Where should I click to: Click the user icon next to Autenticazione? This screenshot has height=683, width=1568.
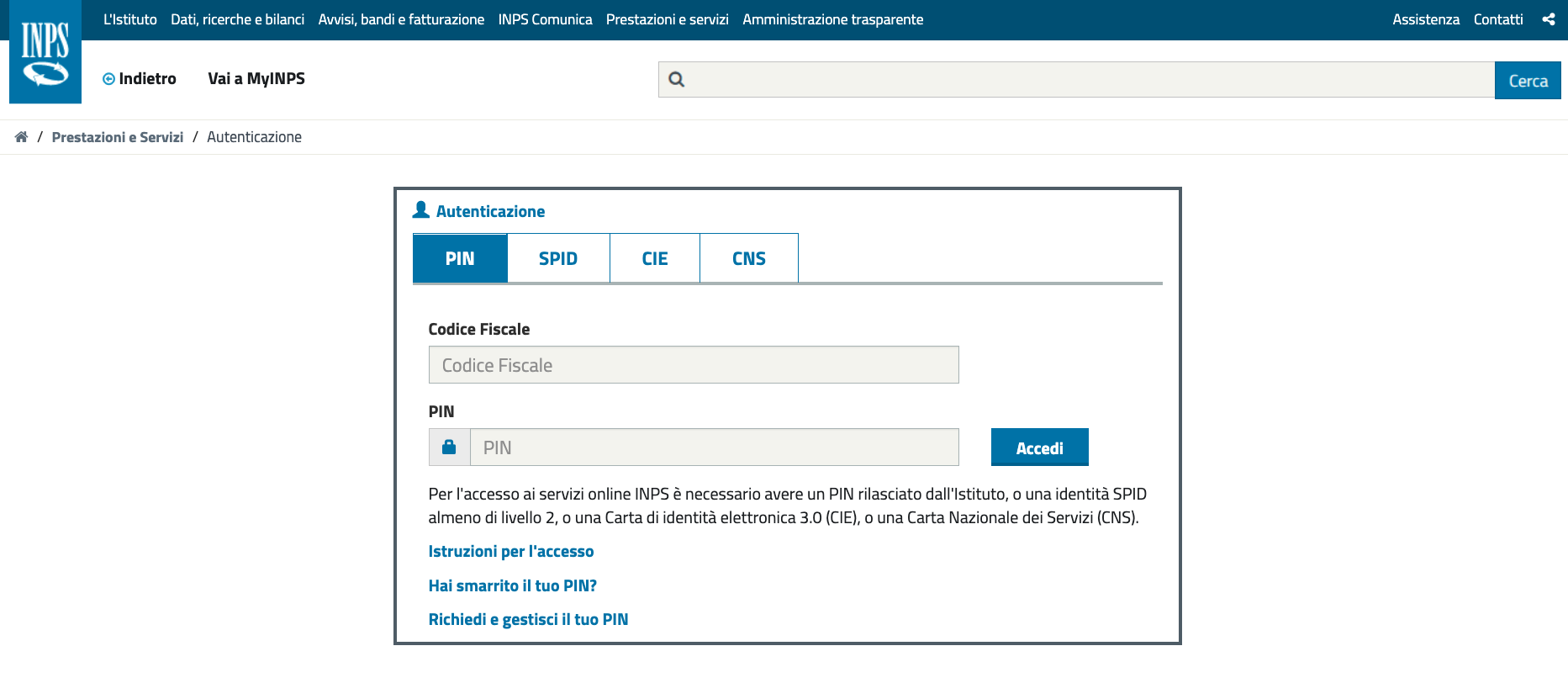click(421, 210)
